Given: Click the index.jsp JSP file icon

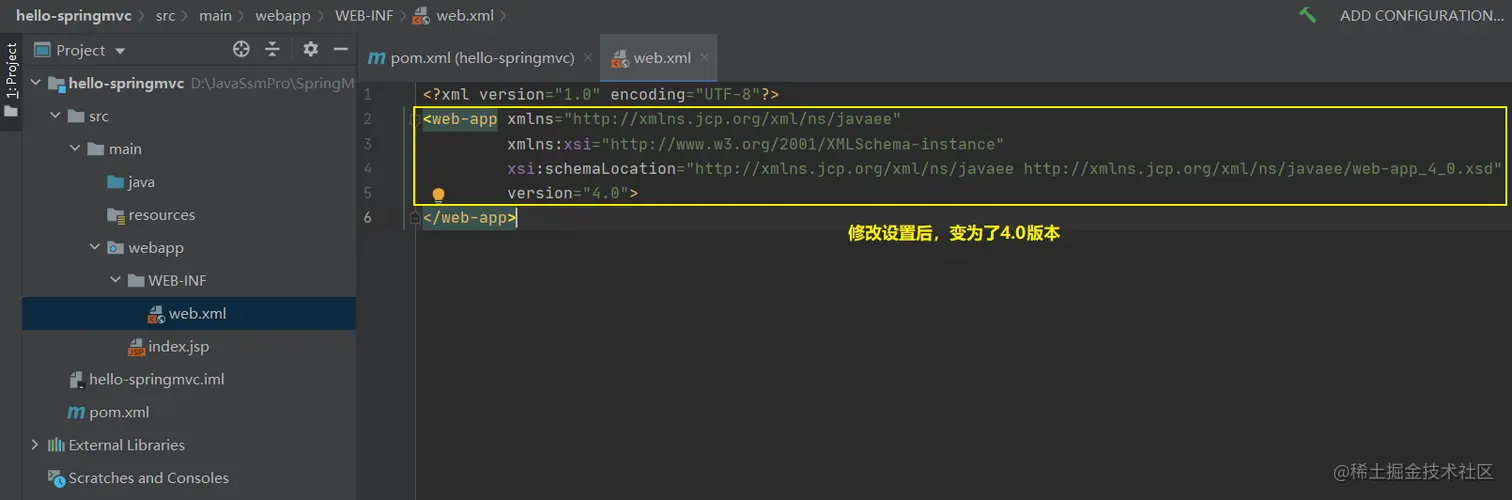Looking at the screenshot, I should pos(136,347).
